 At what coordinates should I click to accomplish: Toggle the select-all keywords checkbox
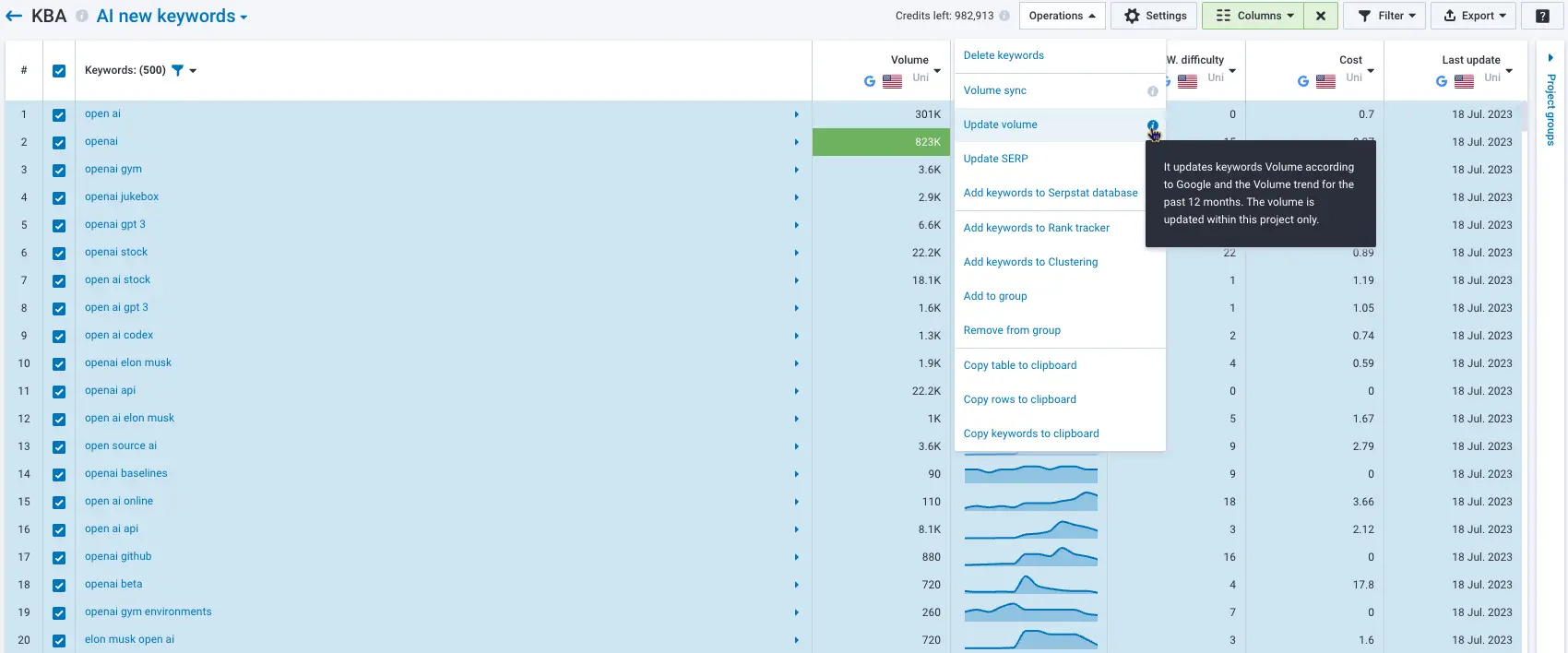click(x=59, y=71)
